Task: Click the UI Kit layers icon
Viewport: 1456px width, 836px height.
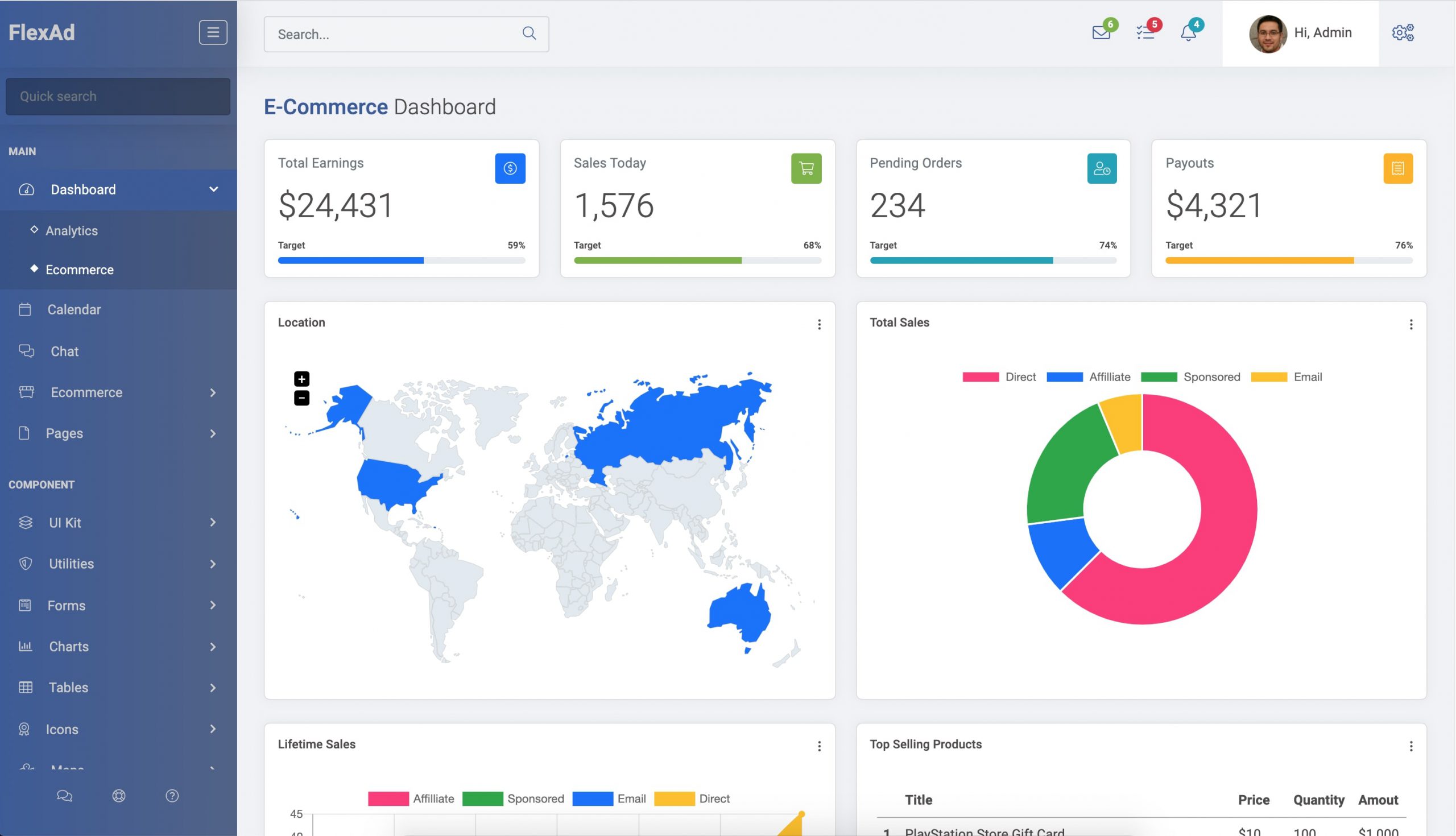Action: click(x=25, y=523)
